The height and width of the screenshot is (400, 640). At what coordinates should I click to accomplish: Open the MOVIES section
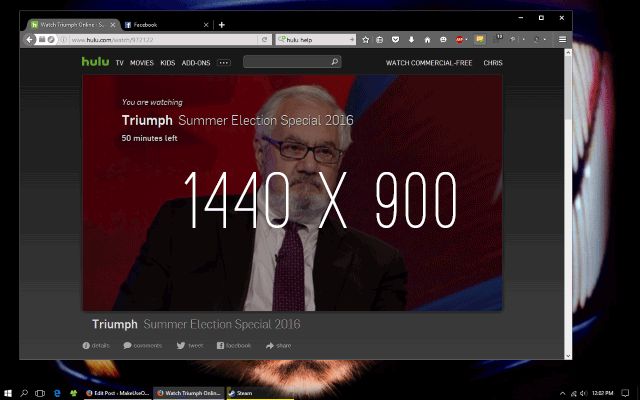142,63
